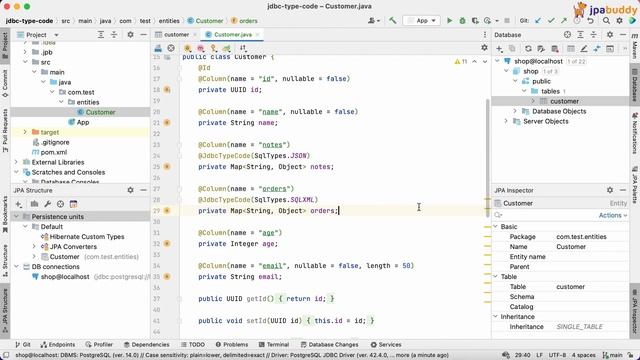Click the gutter icon beside the notes field
Viewport: 640px width, 360px height.
(167, 167)
